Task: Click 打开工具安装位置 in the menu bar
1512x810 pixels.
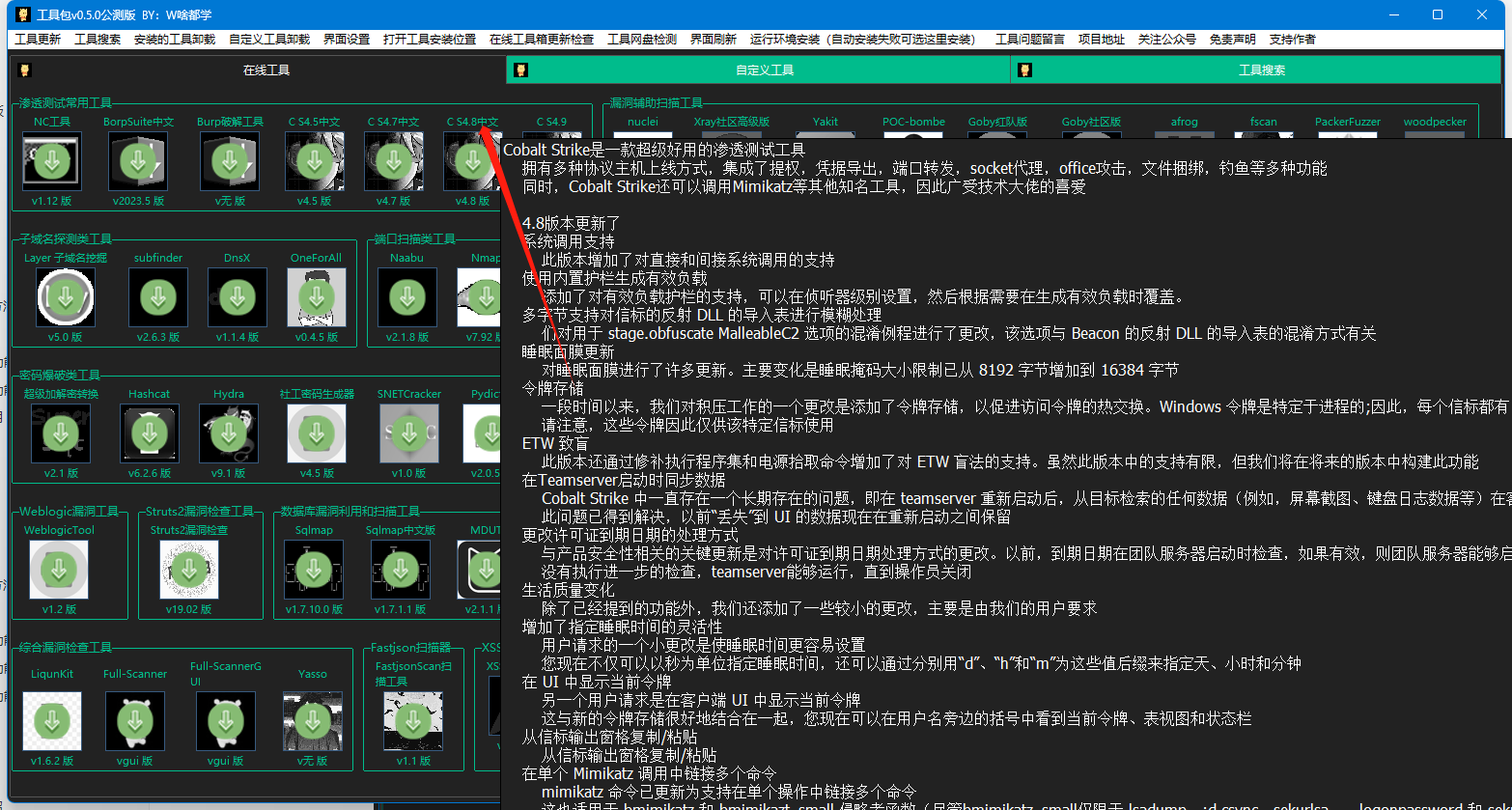Action: click(430, 40)
